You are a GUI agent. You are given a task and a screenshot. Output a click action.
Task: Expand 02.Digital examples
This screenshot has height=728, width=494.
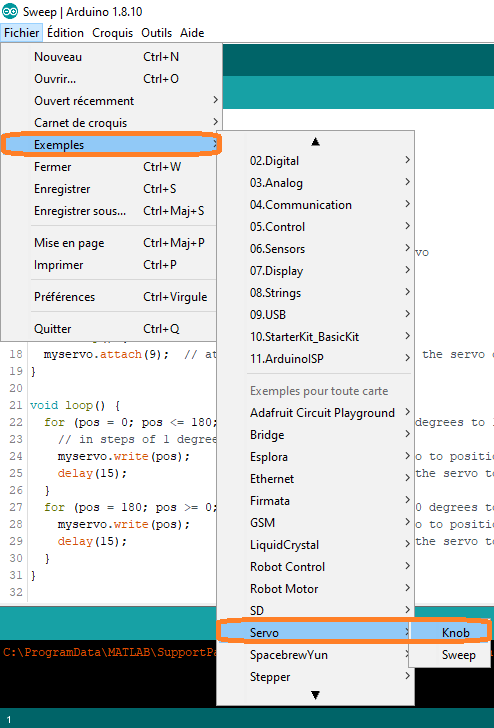pyautogui.click(x=316, y=161)
